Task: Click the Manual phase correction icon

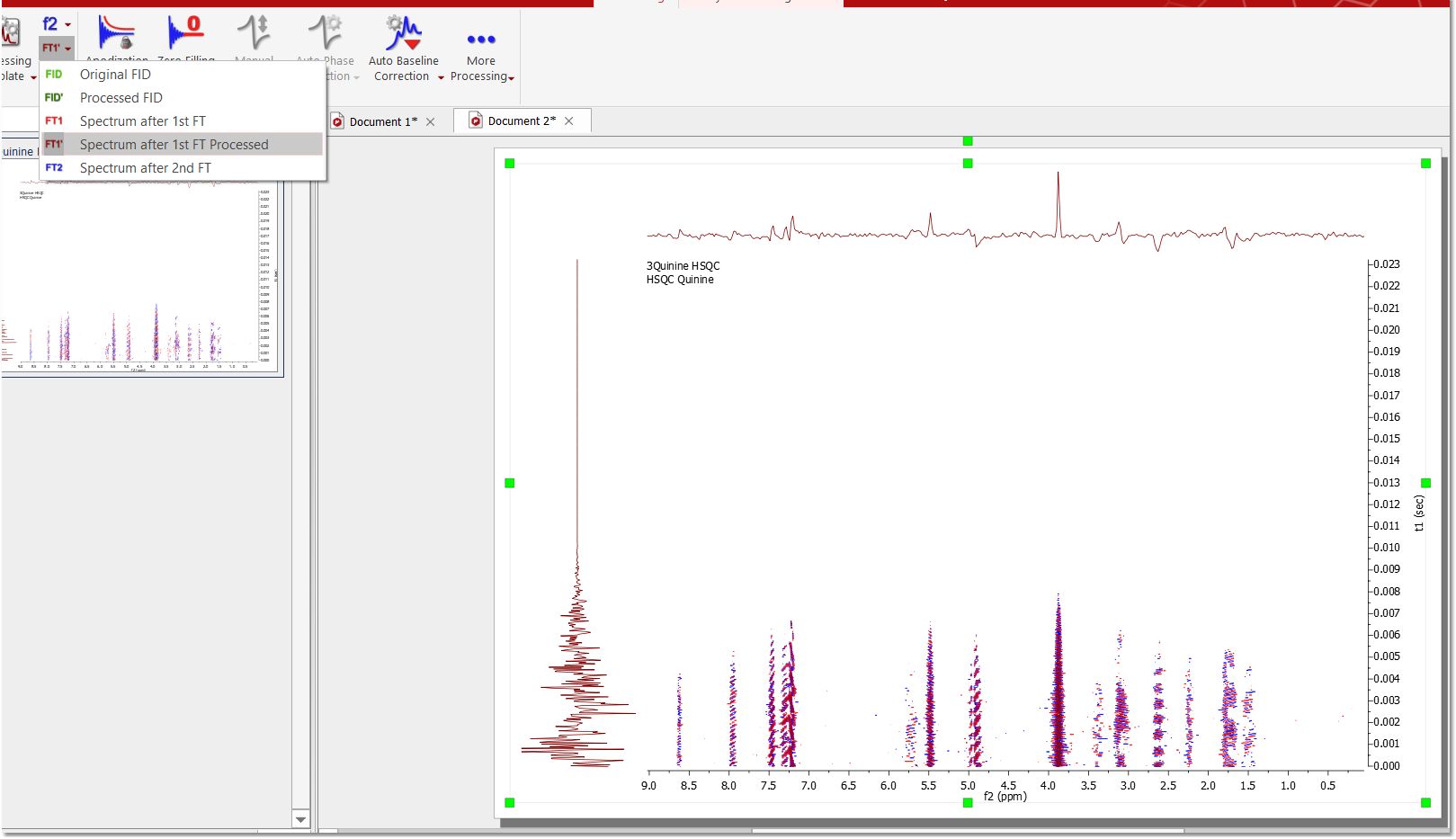Action: coord(254,32)
